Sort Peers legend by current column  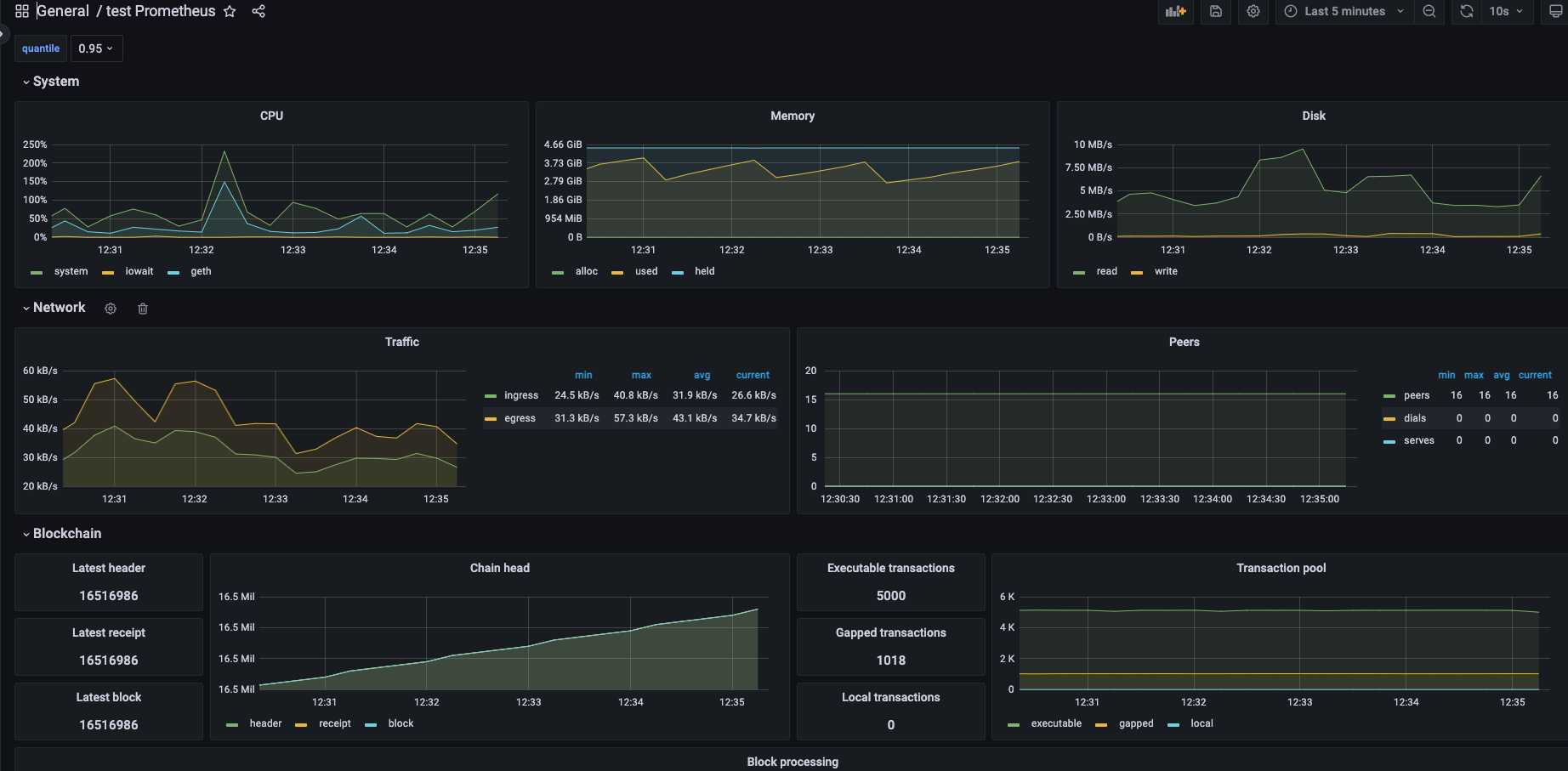(x=1535, y=375)
